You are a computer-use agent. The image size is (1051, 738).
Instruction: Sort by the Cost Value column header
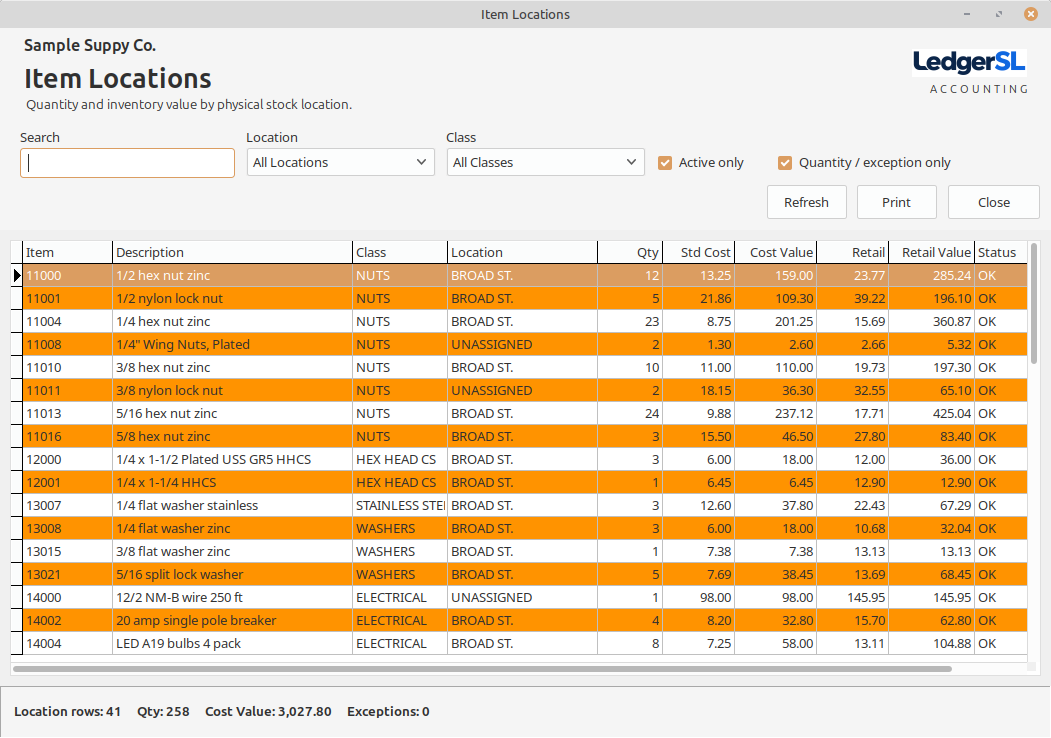click(x=776, y=253)
